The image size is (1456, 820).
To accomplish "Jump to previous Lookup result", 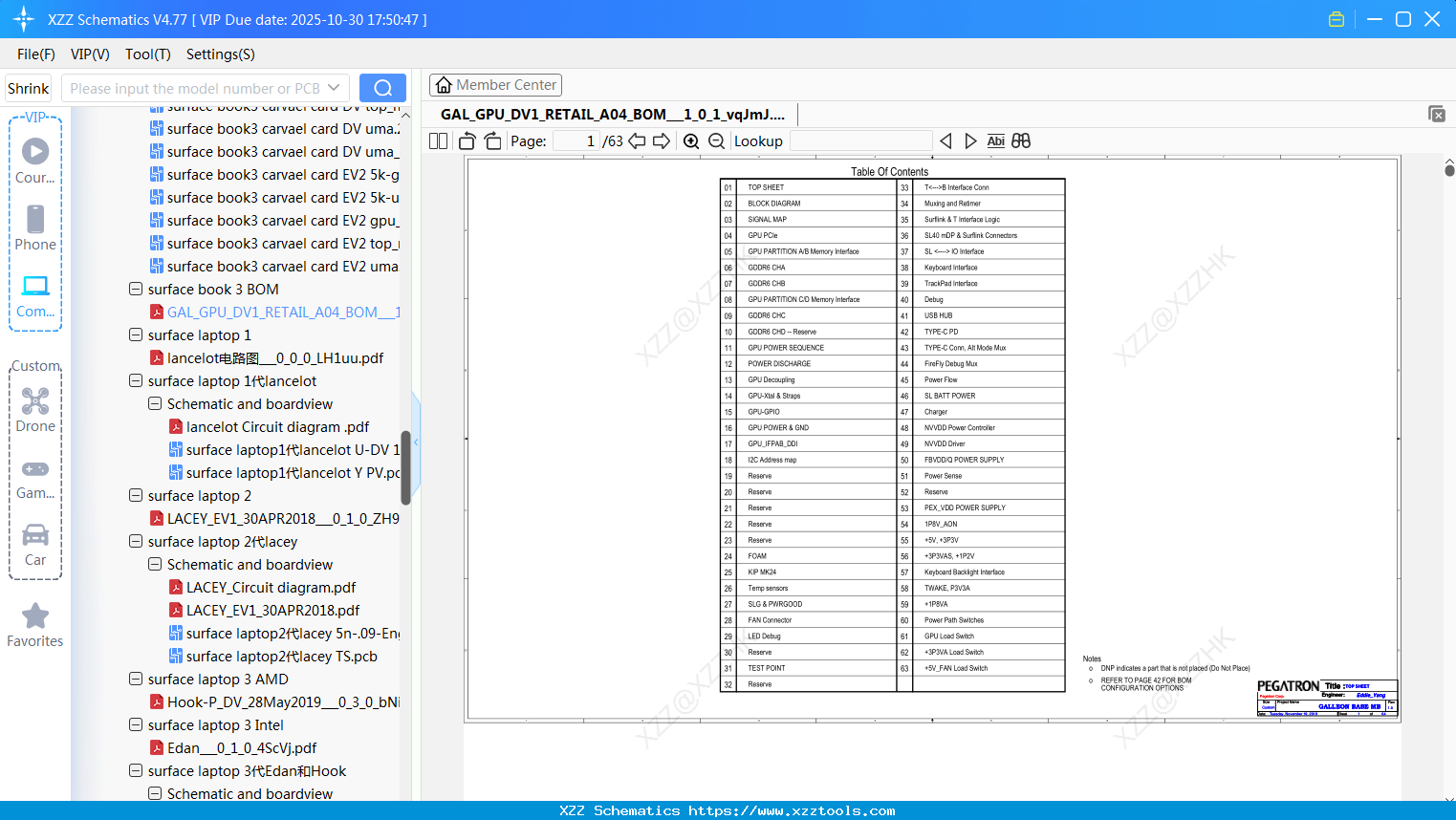I will [x=945, y=141].
